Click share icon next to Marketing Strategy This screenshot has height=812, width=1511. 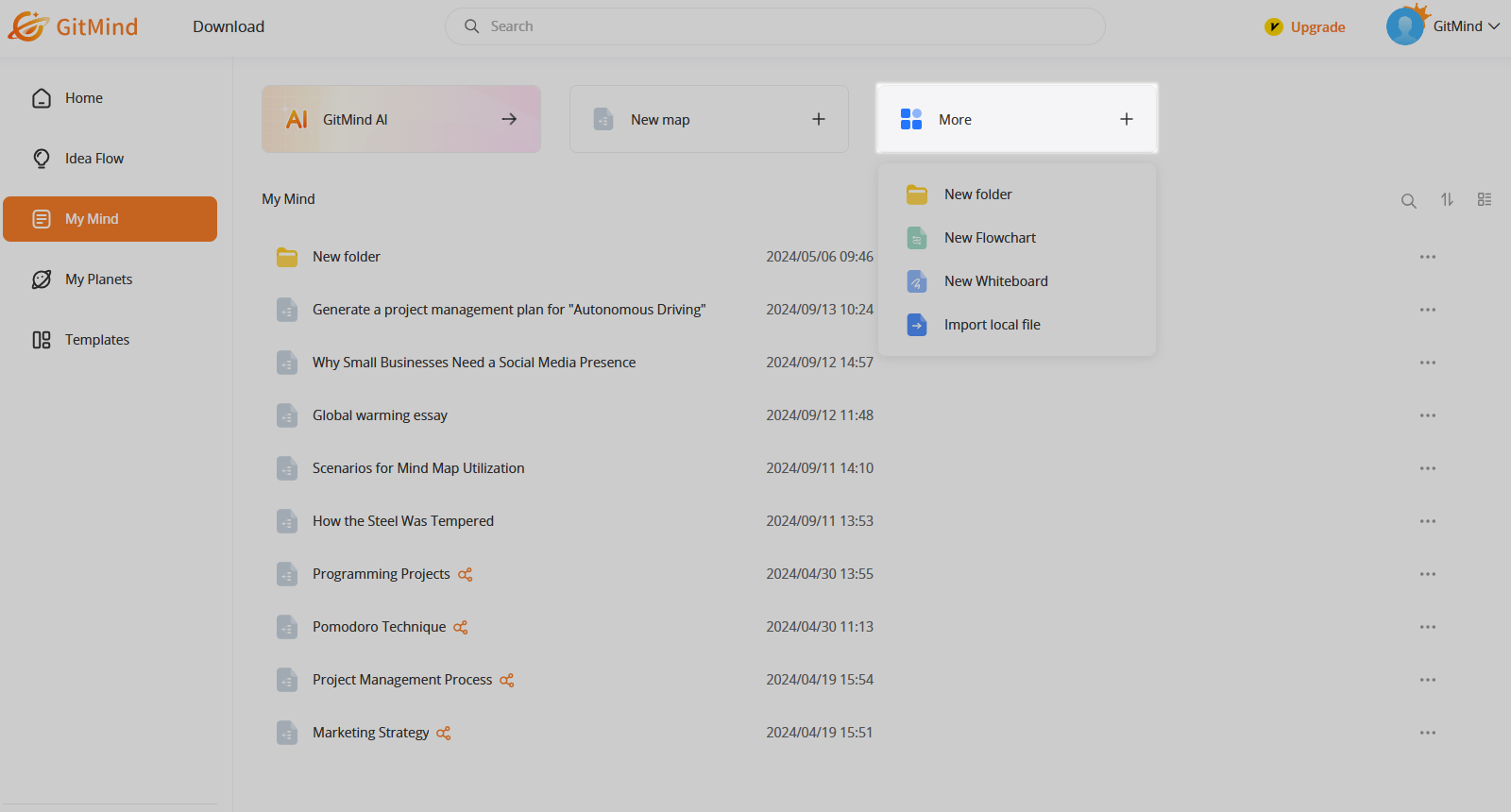(x=443, y=733)
